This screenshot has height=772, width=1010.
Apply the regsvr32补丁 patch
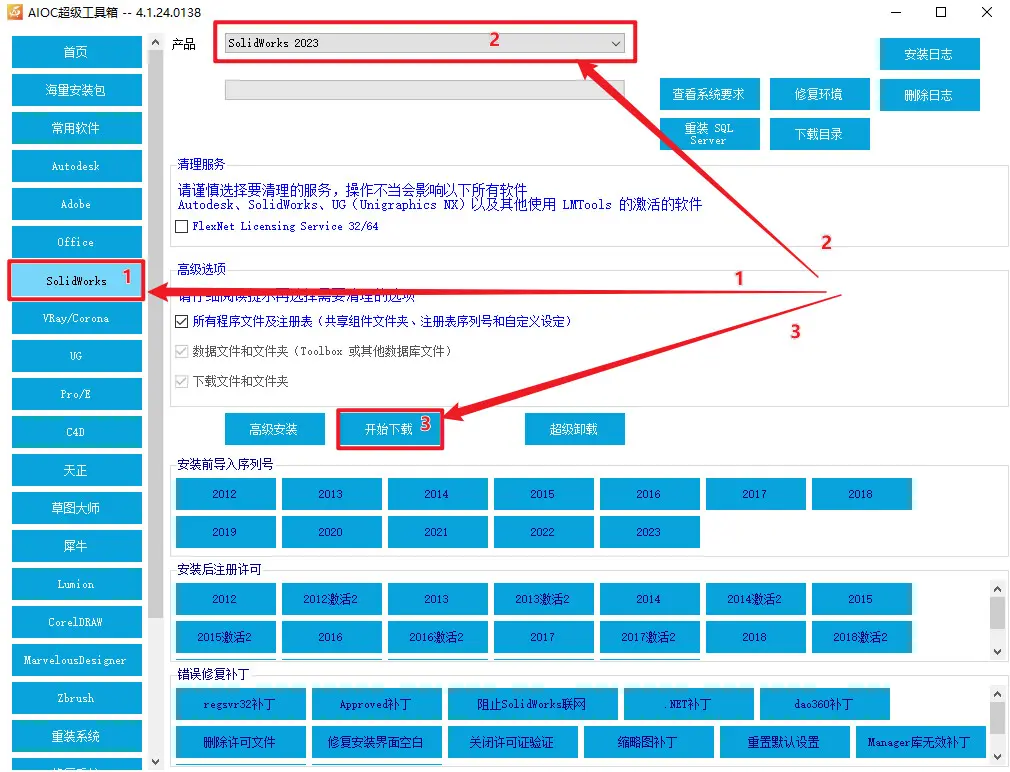(241, 704)
